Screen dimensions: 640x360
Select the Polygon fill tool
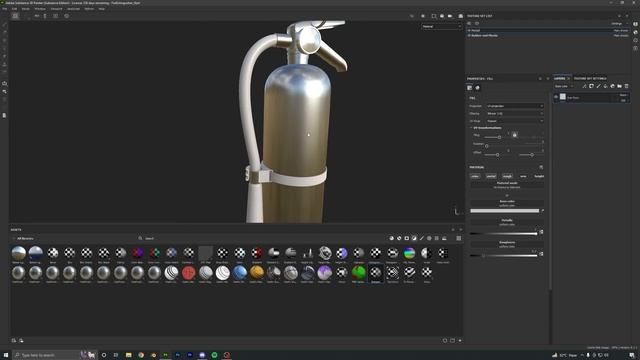(x=4, y=48)
